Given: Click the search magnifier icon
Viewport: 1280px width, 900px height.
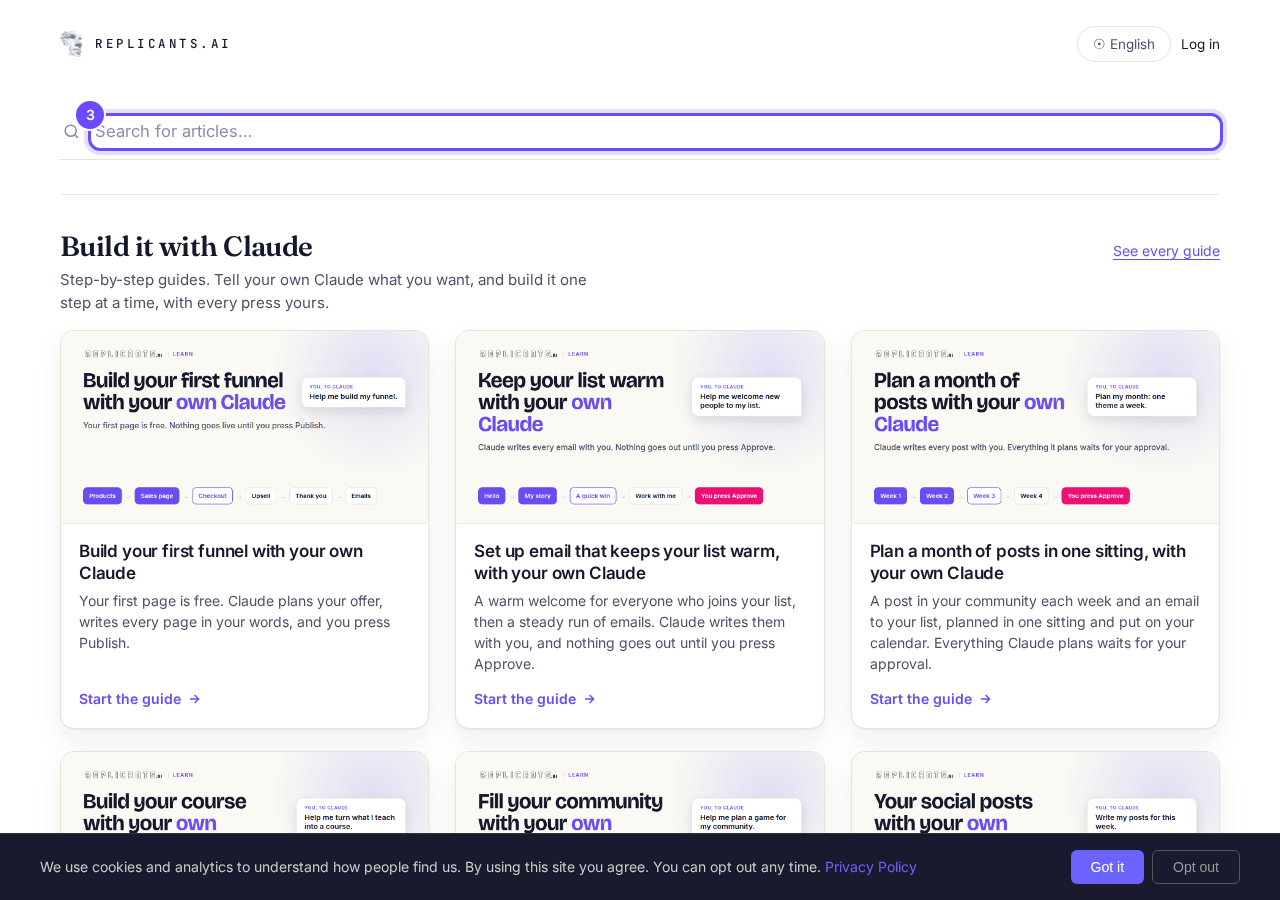Looking at the screenshot, I should 71,131.
